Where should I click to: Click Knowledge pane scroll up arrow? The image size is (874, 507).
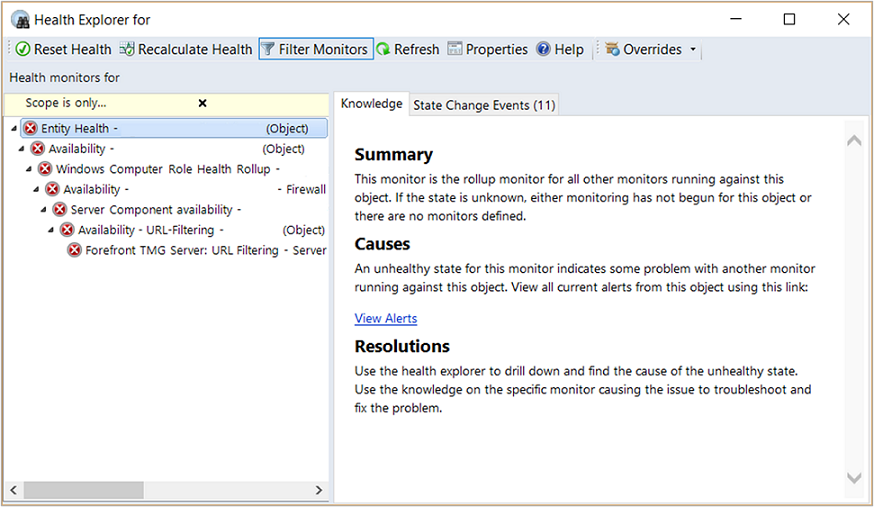point(854,140)
